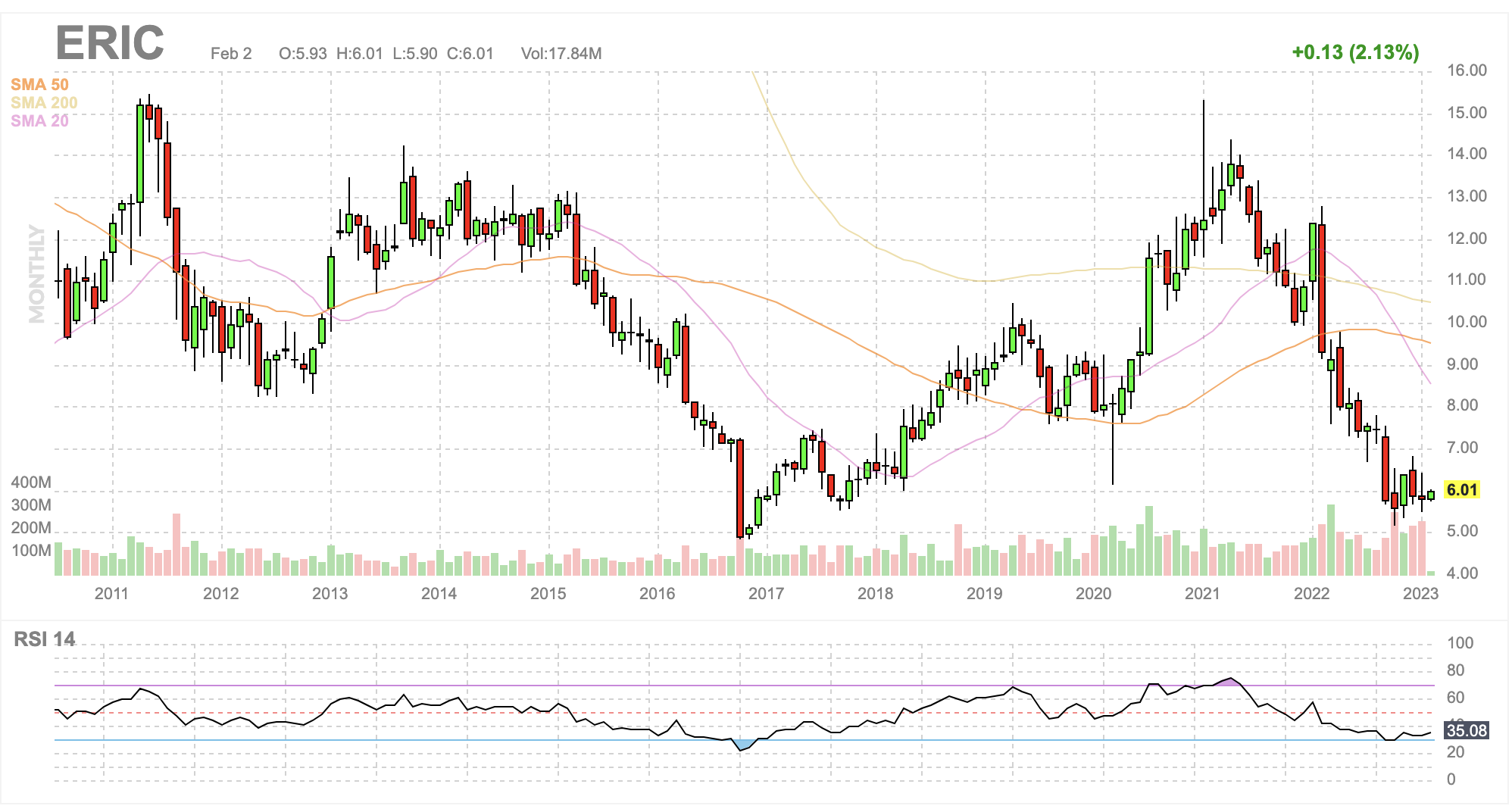
Task: Click the RSI axis label 100
Action: pyautogui.click(x=1460, y=643)
